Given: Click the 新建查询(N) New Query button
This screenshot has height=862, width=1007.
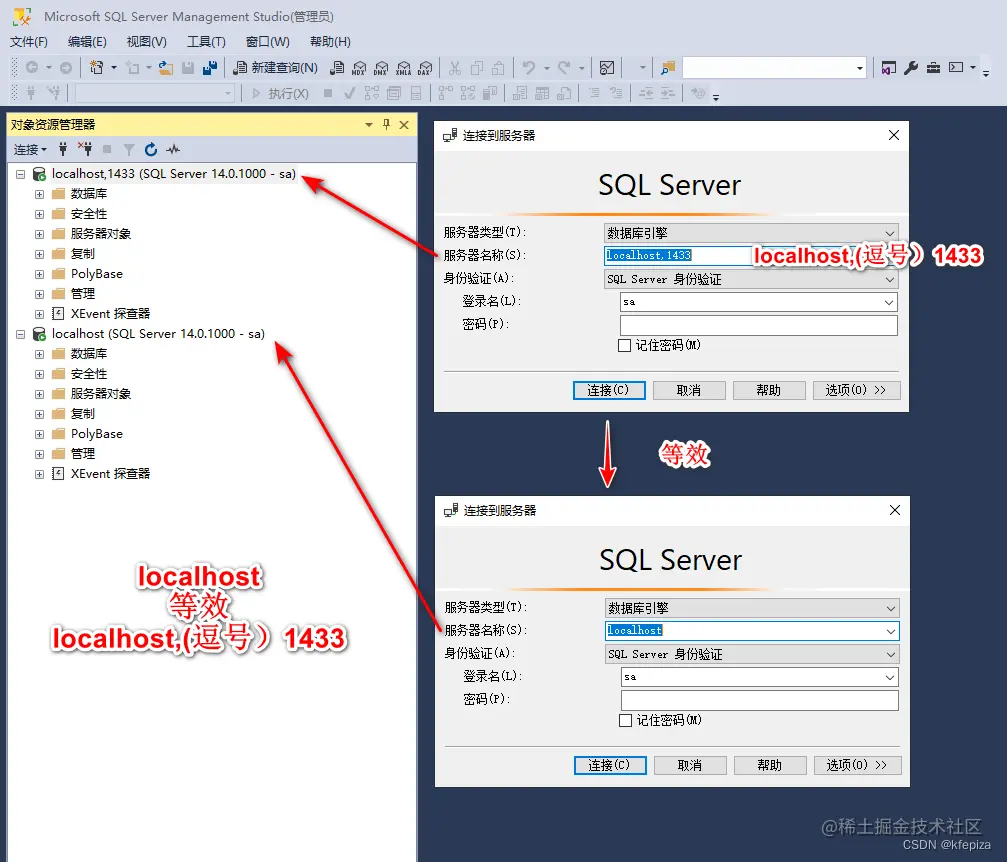Looking at the screenshot, I should pos(275,67).
